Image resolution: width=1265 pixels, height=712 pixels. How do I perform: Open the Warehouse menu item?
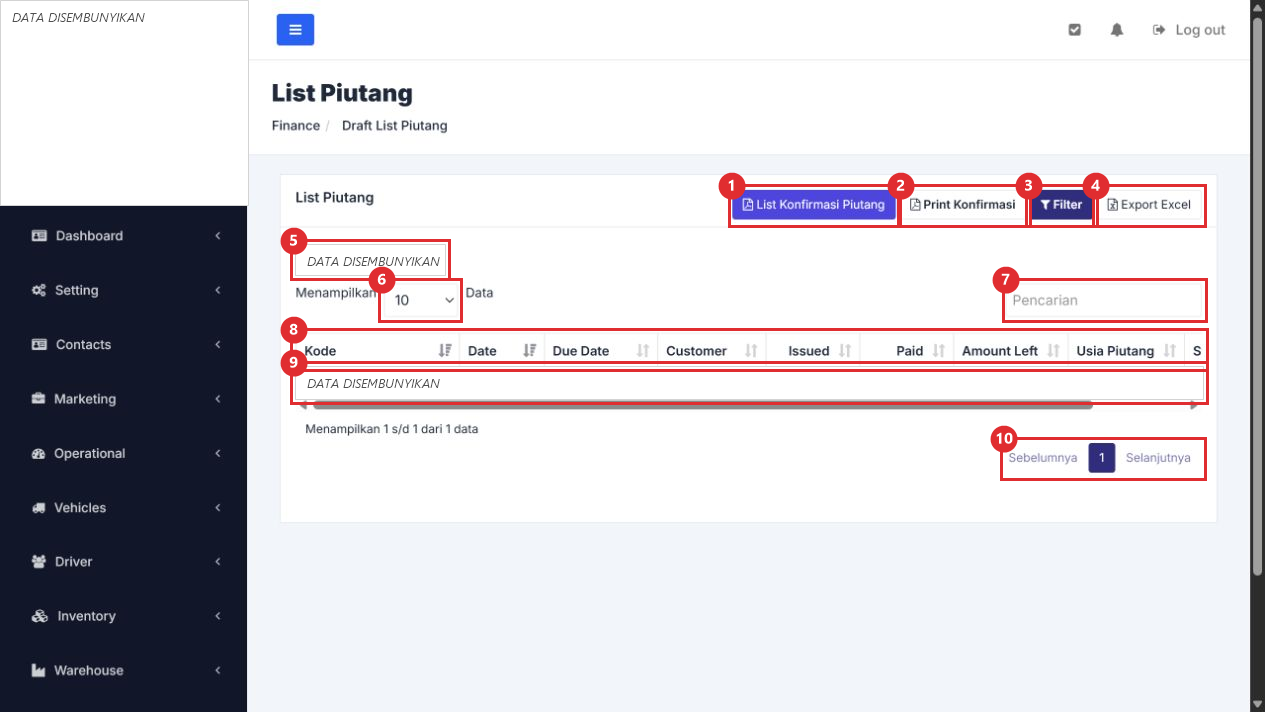point(124,670)
